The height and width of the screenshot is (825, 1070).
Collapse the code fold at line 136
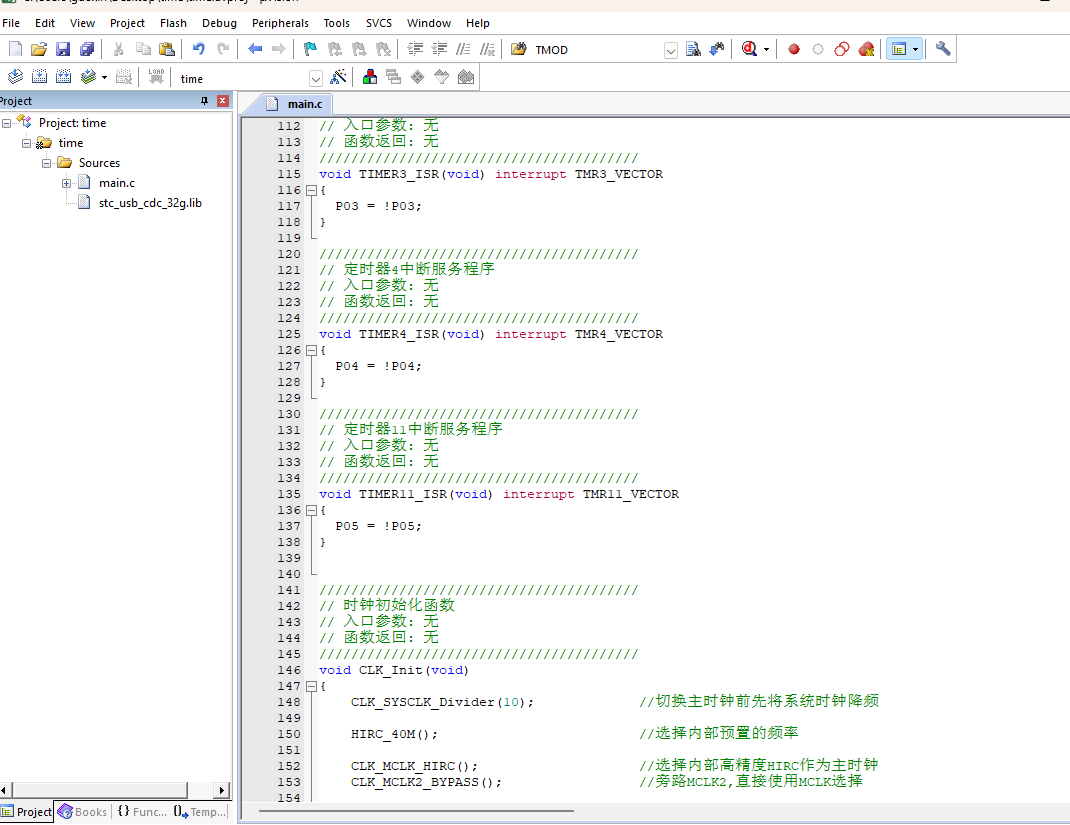[311, 510]
